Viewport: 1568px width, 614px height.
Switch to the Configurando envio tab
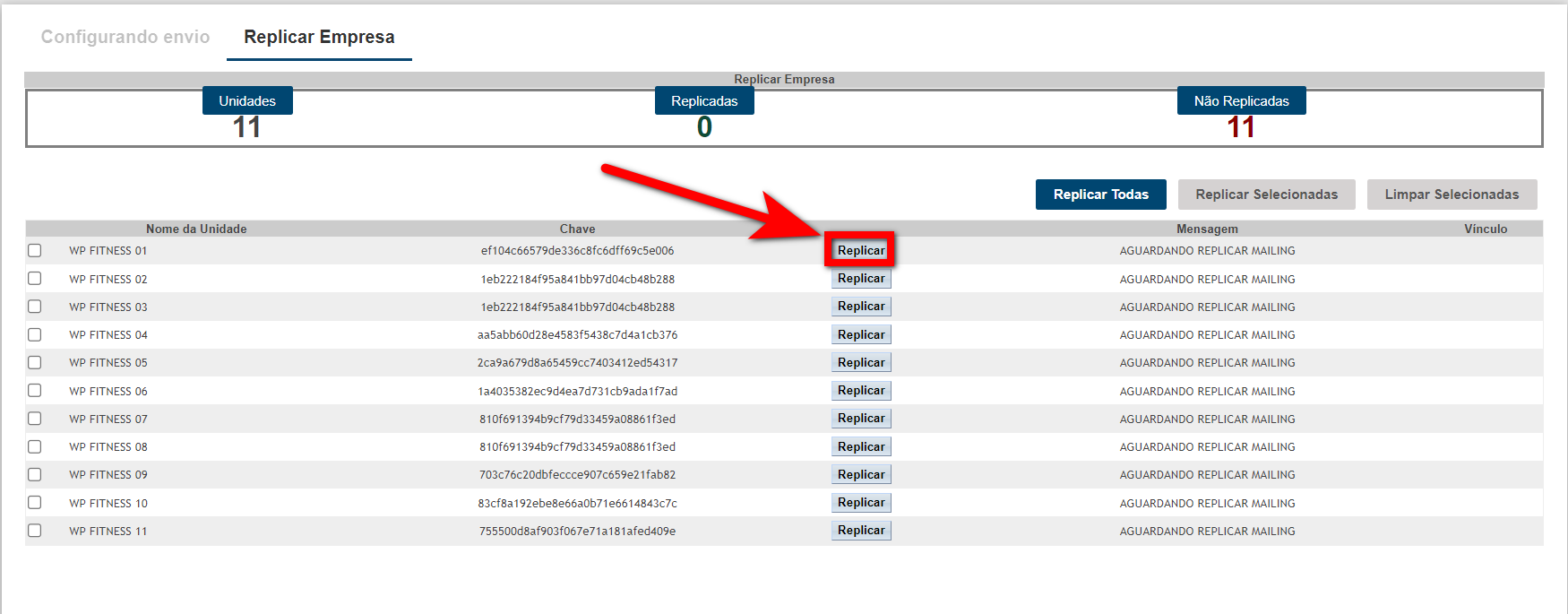(125, 37)
